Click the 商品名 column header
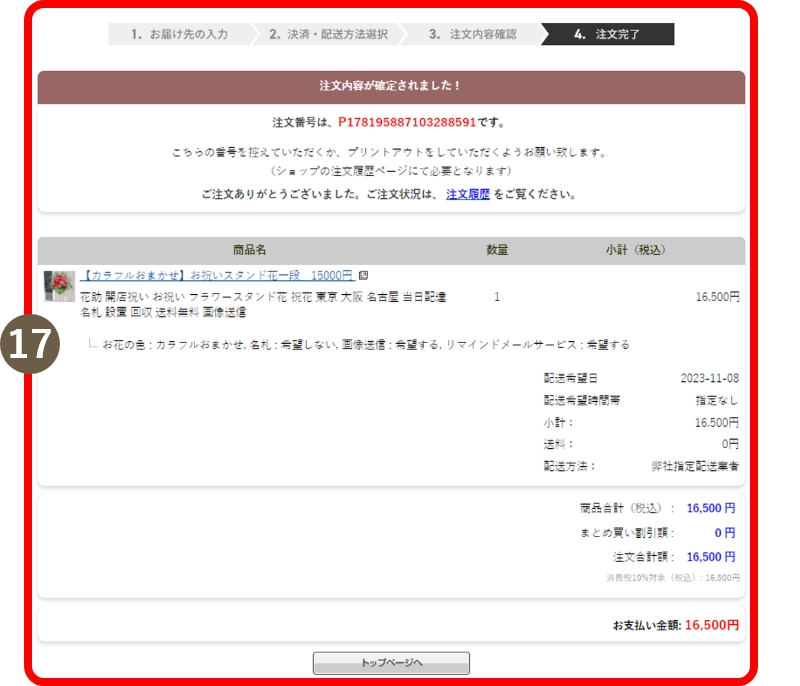The height and width of the screenshot is (686, 800). coord(249,250)
